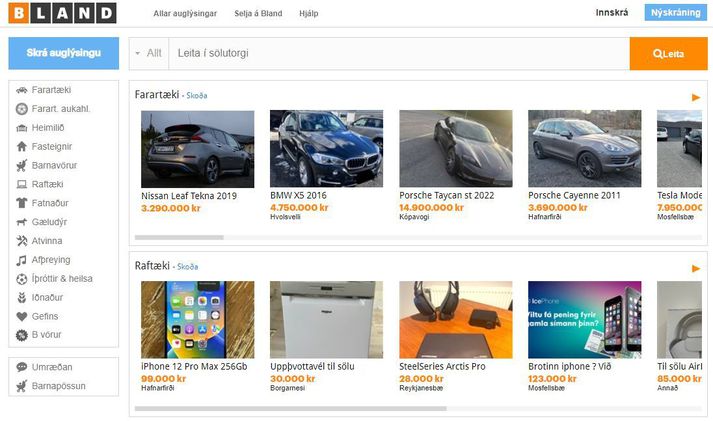Viewport: 713px width, 421px height.
Task: Click the heart icon beside Gefins
Action: [21, 316]
